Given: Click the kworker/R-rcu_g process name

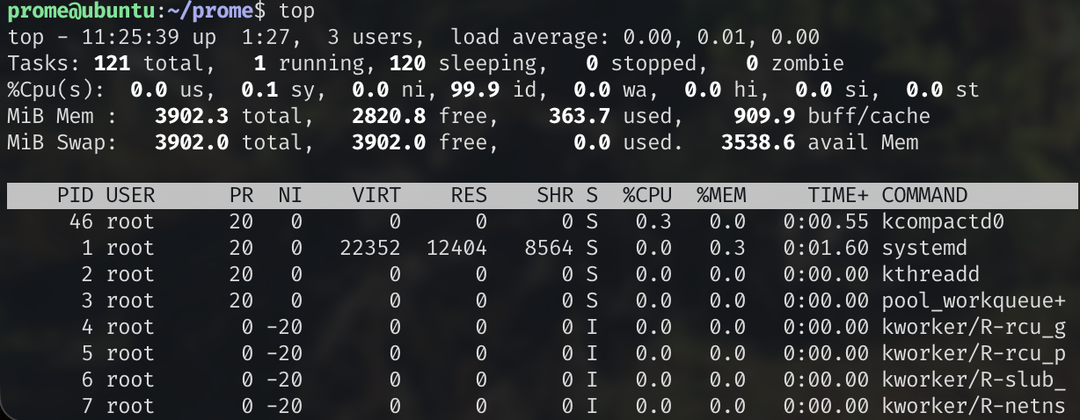Looking at the screenshot, I should [x=973, y=325].
